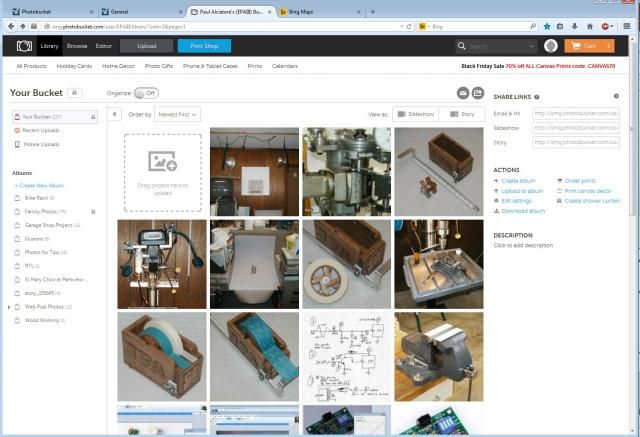Click the Upload button
This screenshot has width=640, height=437.
(147, 46)
